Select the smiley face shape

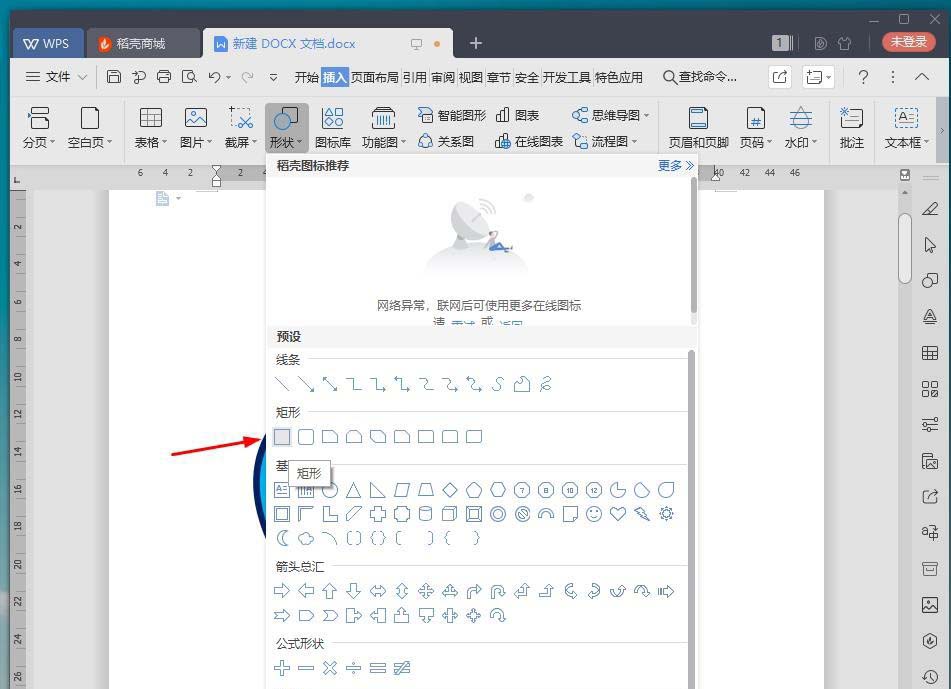point(594,514)
